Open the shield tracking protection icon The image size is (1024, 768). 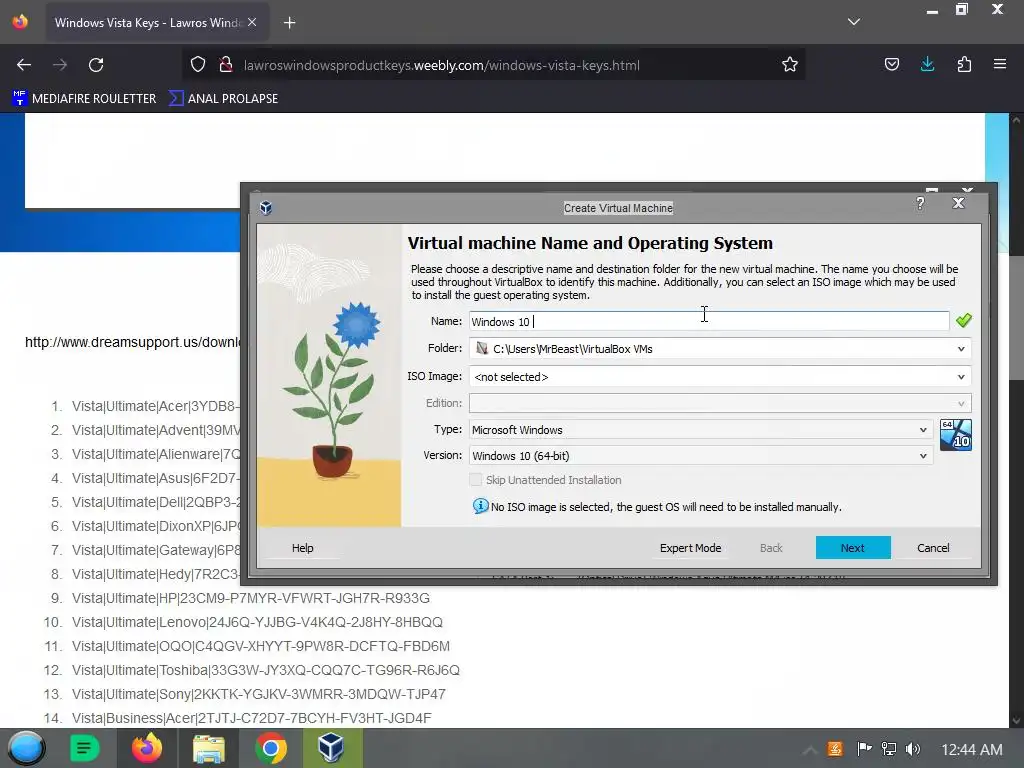(x=198, y=65)
